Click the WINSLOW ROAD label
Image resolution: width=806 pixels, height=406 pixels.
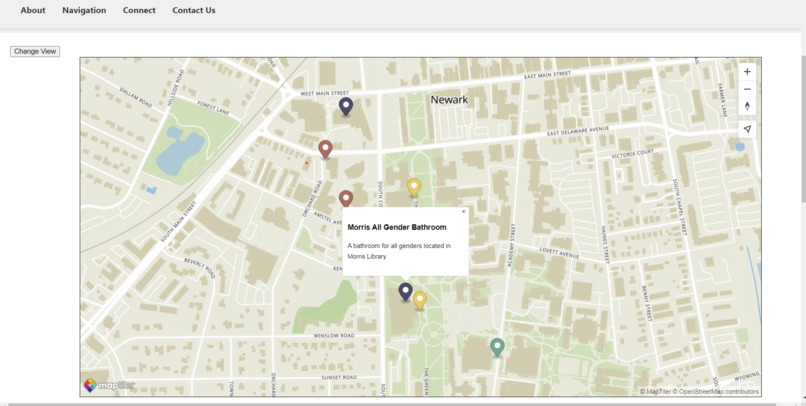(334, 336)
